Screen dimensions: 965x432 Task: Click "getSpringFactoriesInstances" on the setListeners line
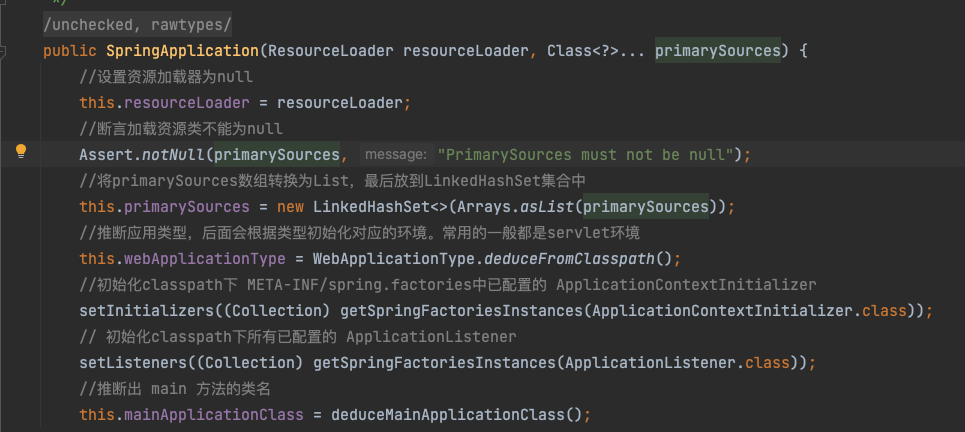click(434, 363)
